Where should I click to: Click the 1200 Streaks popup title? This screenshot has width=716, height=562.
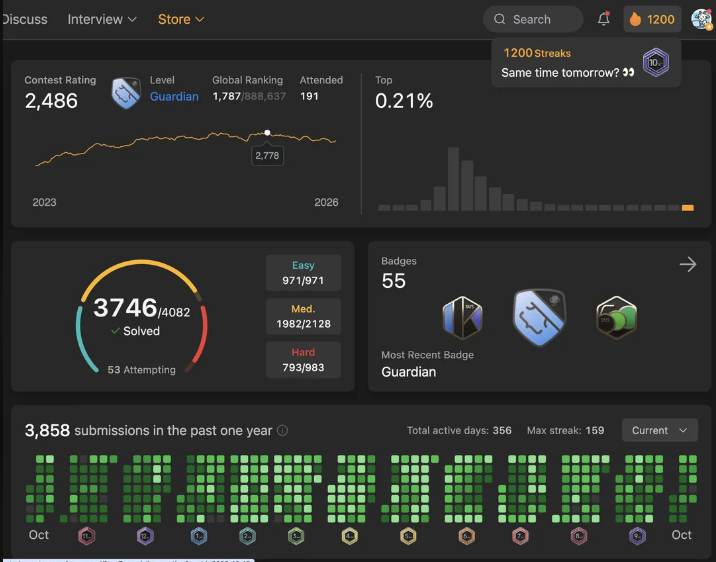(x=537, y=53)
